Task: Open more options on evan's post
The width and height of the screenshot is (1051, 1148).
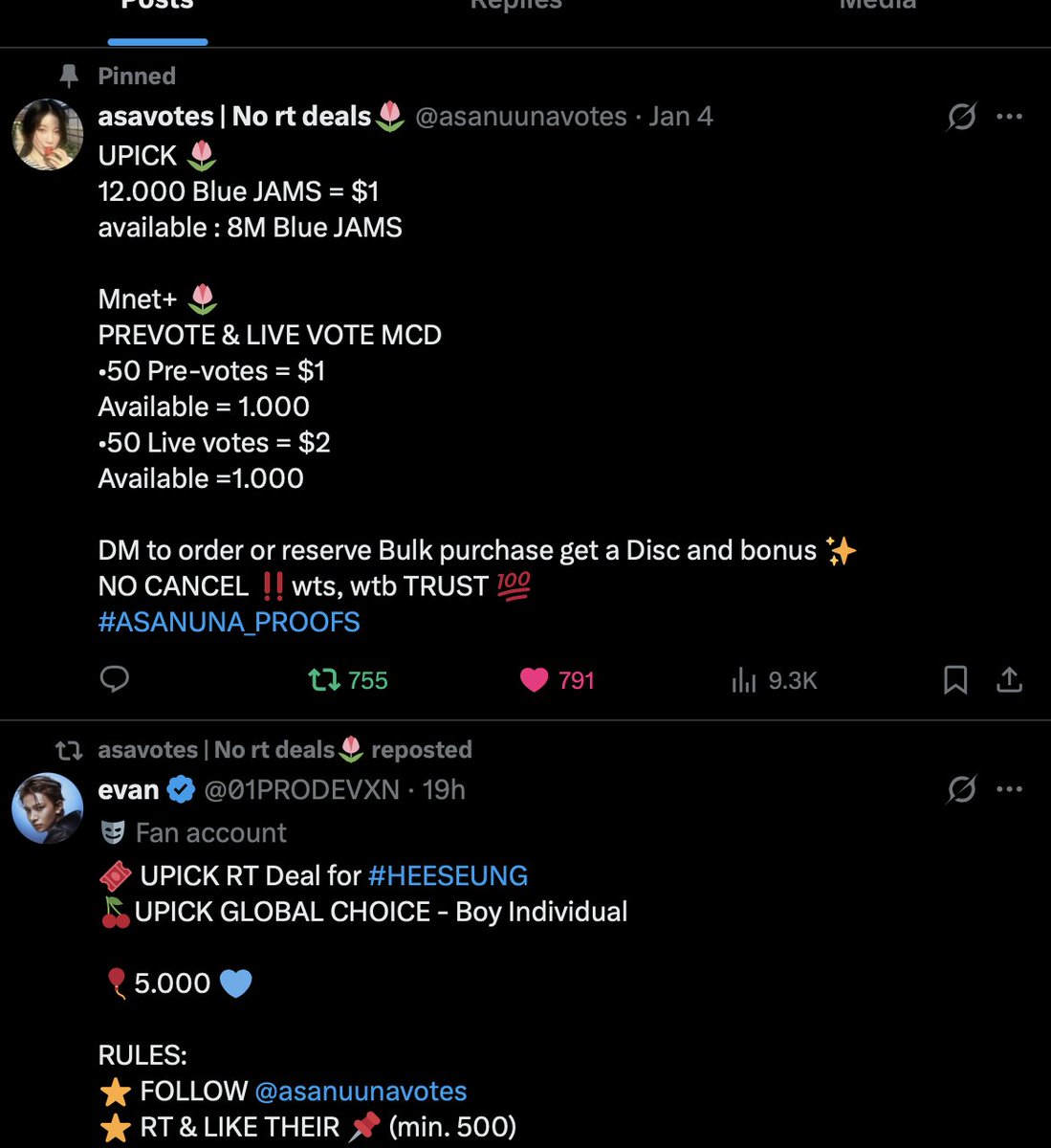Action: (1010, 789)
